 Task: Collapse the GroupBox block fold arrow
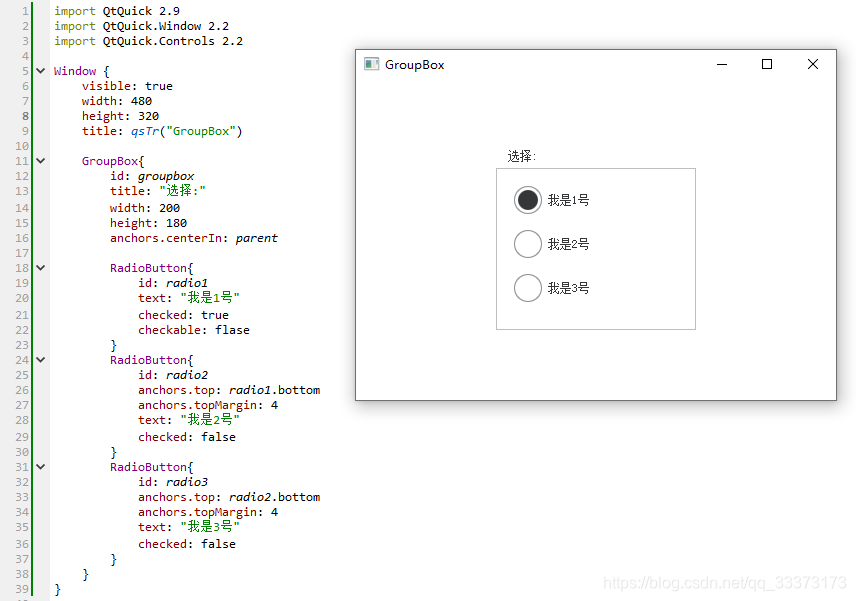pyautogui.click(x=40, y=161)
